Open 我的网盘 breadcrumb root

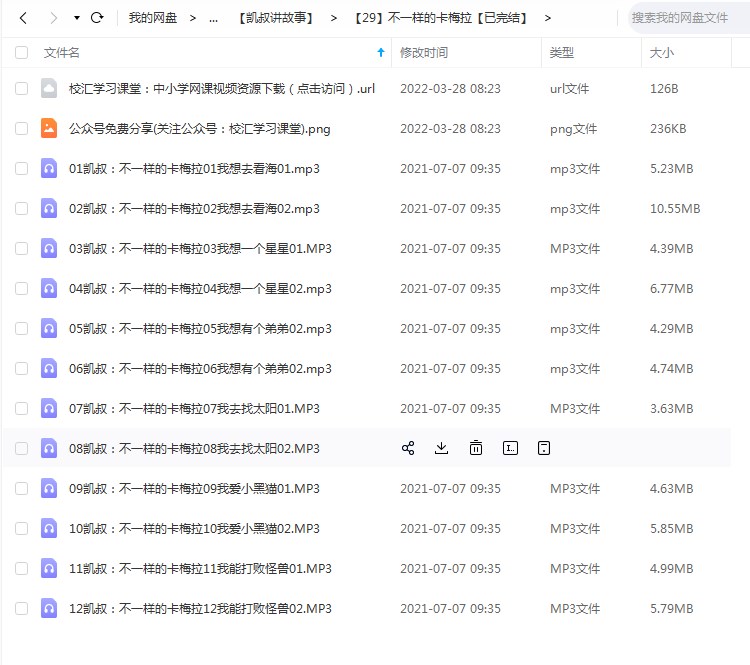tap(153, 18)
